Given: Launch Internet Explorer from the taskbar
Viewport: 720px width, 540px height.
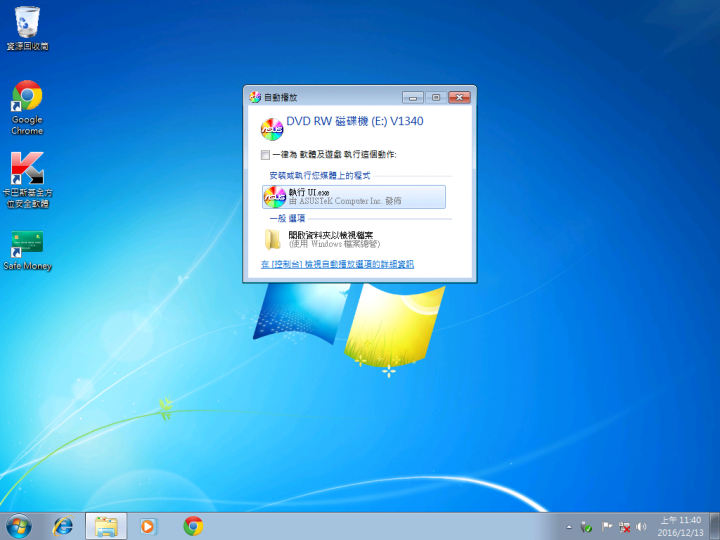Looking at the screenshot, I should (63, 526).
